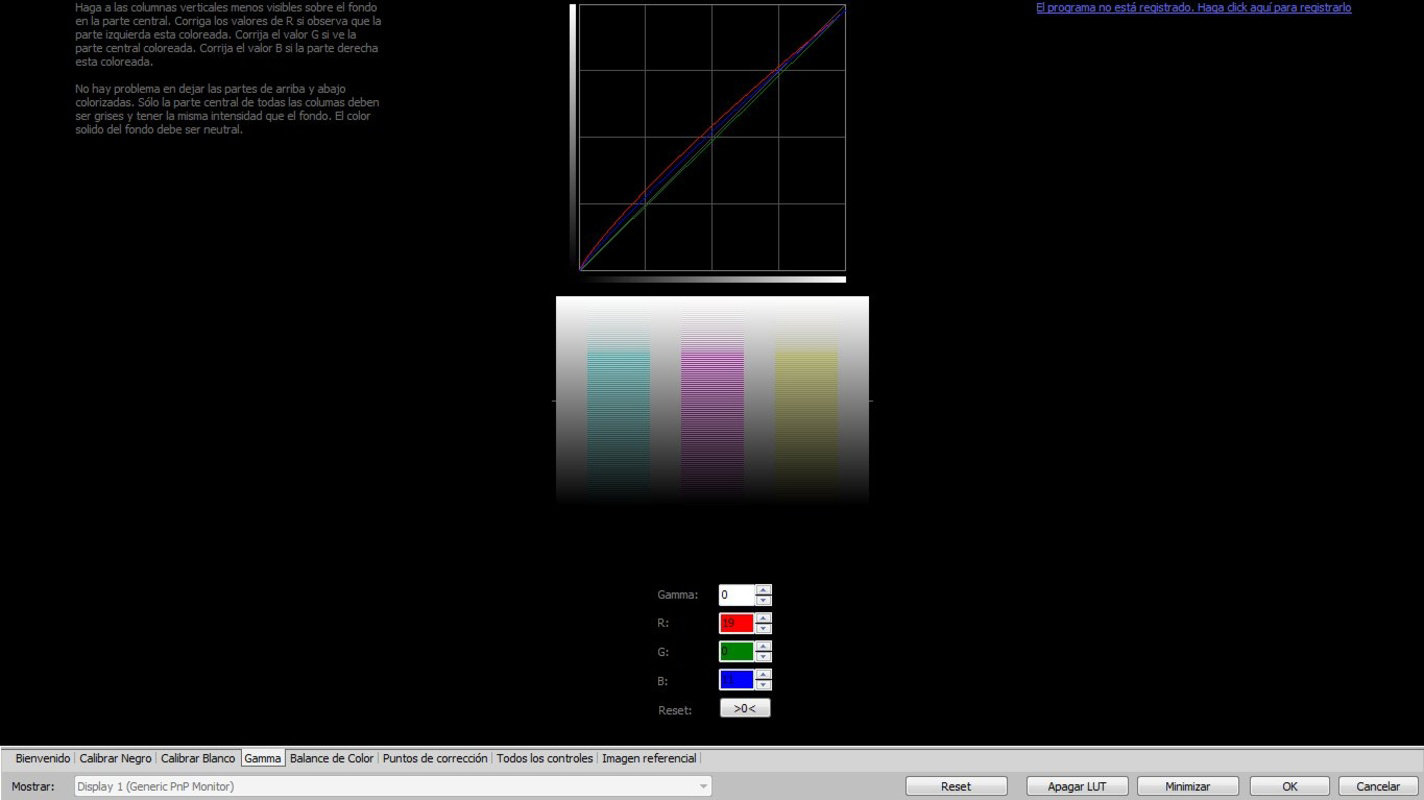Click the Minimizar button
The image size is (1424, 800).
1188,786
